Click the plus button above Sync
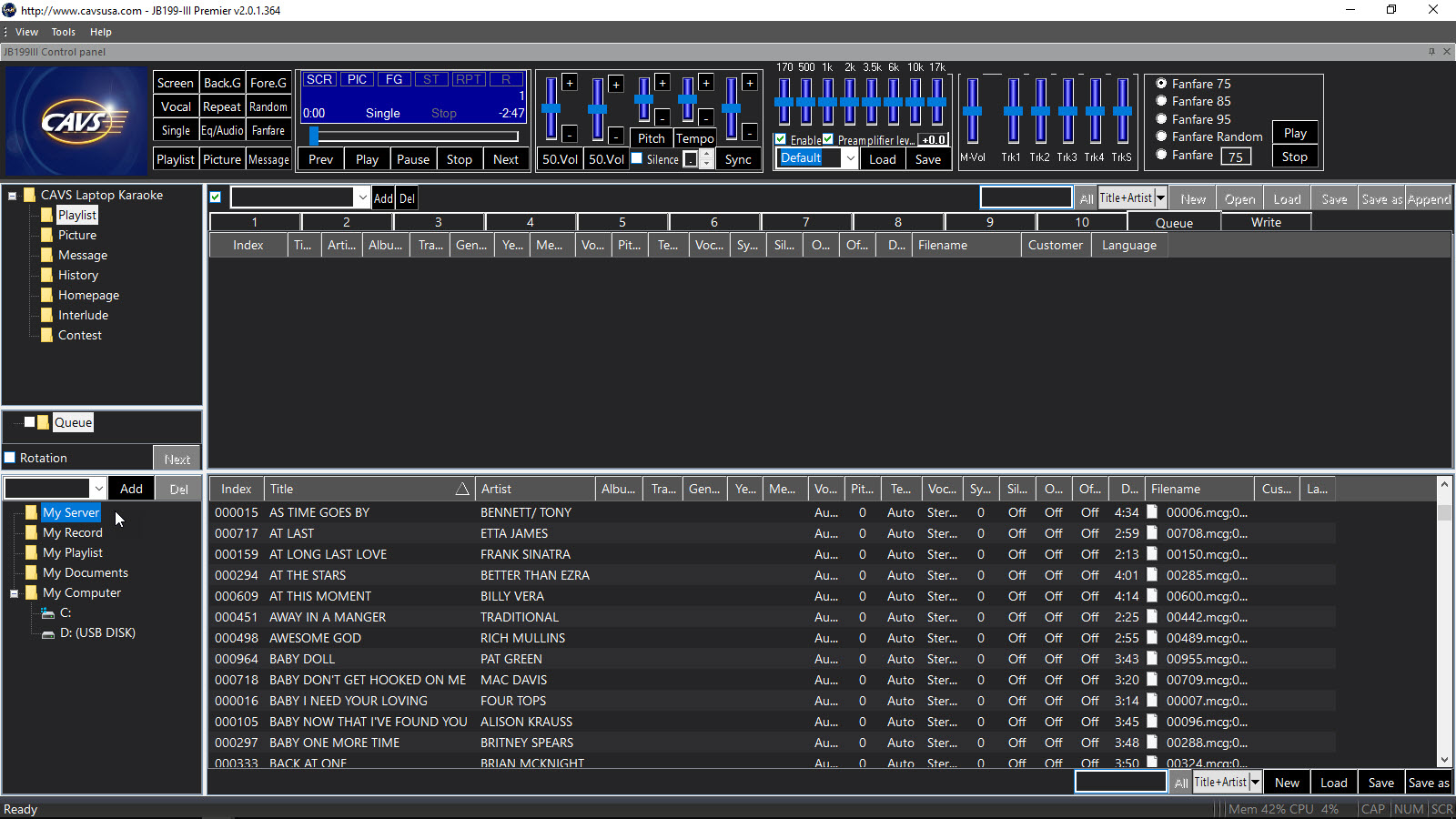 click(x=750, y=83)
